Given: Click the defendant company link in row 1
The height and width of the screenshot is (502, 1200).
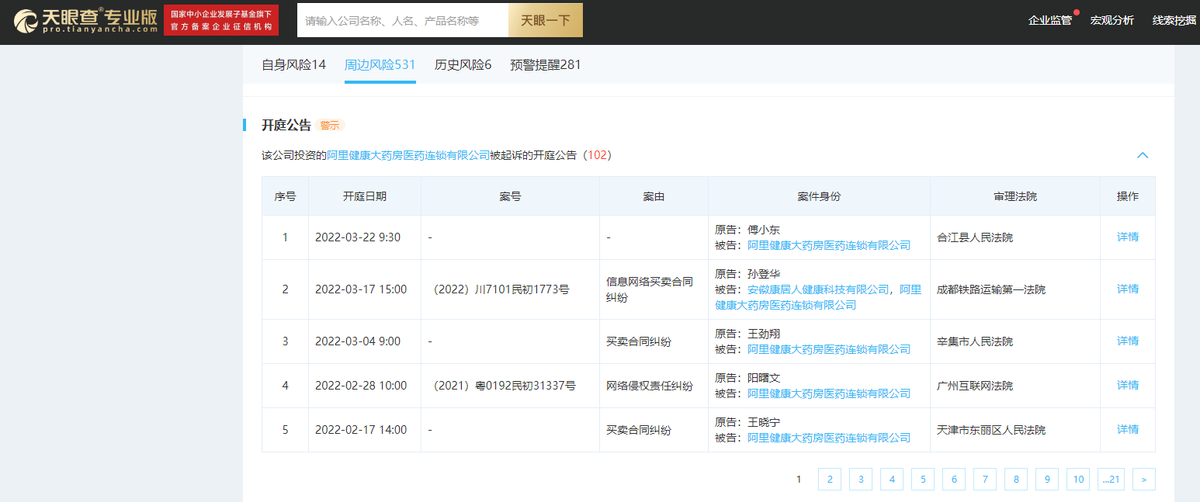Looking at the screenshot, I should pos(829,245).
